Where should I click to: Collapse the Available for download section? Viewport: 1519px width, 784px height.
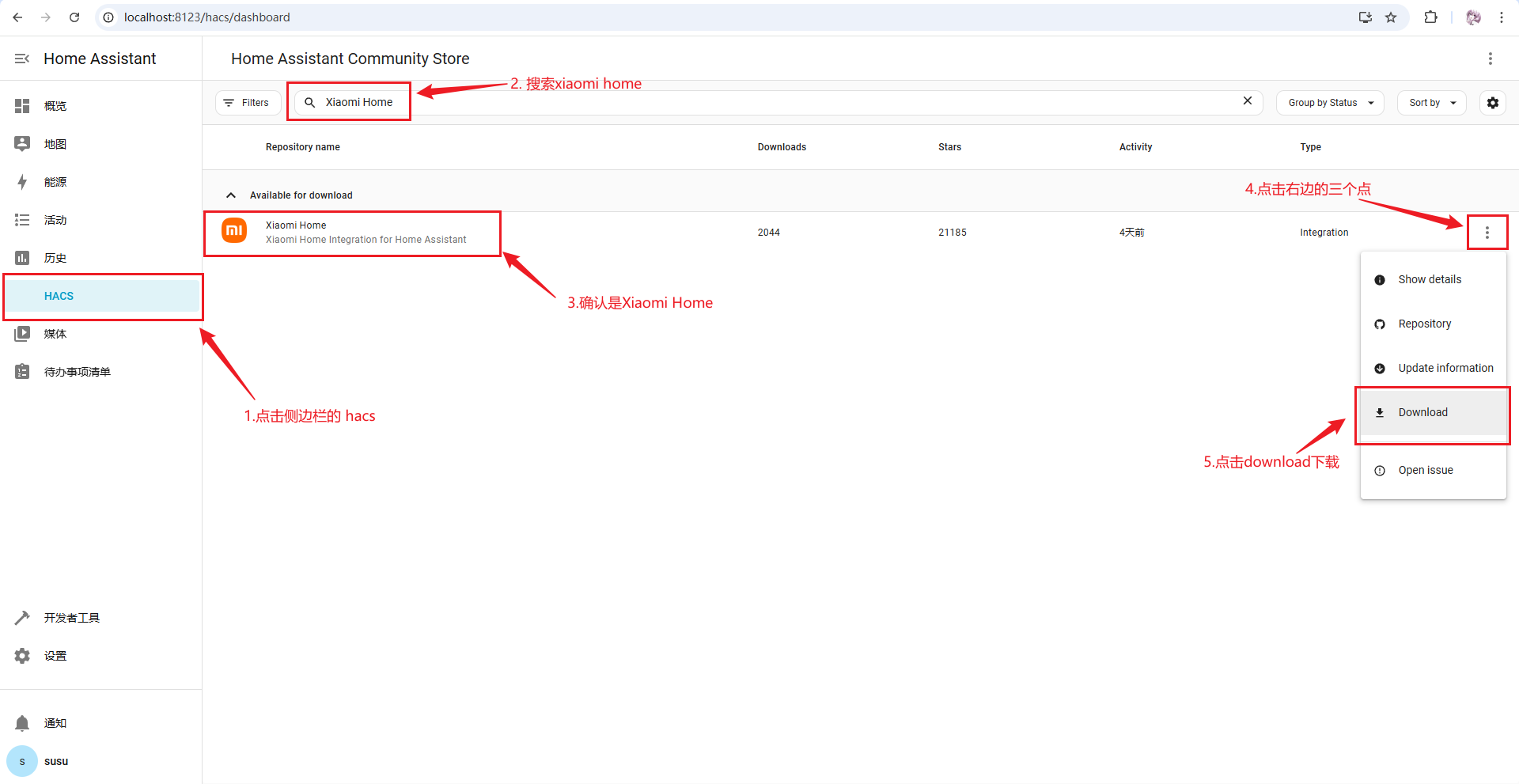231,195
